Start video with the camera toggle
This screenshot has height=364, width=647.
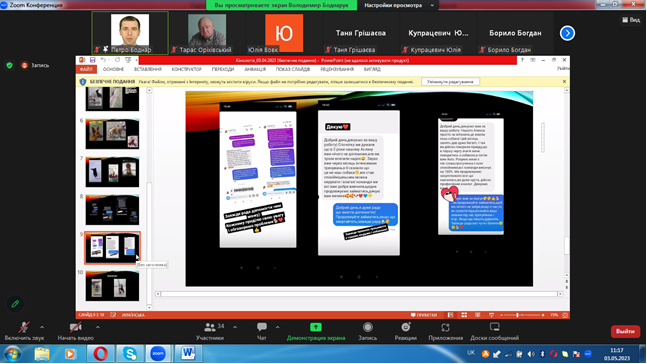pos(76,327)
